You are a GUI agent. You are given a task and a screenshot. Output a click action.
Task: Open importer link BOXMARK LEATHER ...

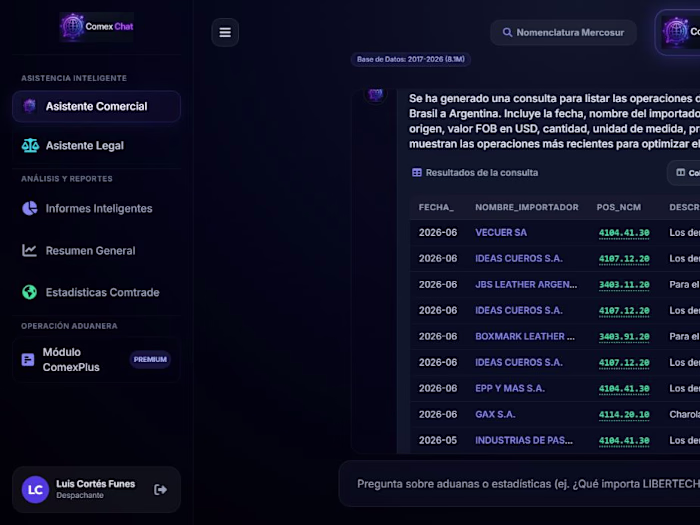[525, 336]
